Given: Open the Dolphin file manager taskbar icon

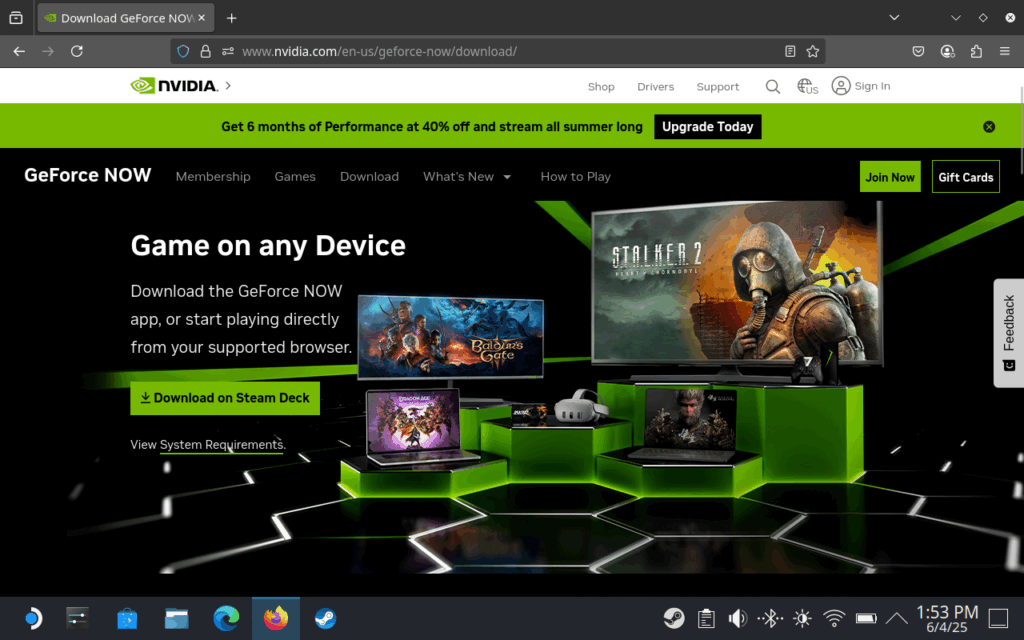Looking at the screenshot, I should coord(176,618).
